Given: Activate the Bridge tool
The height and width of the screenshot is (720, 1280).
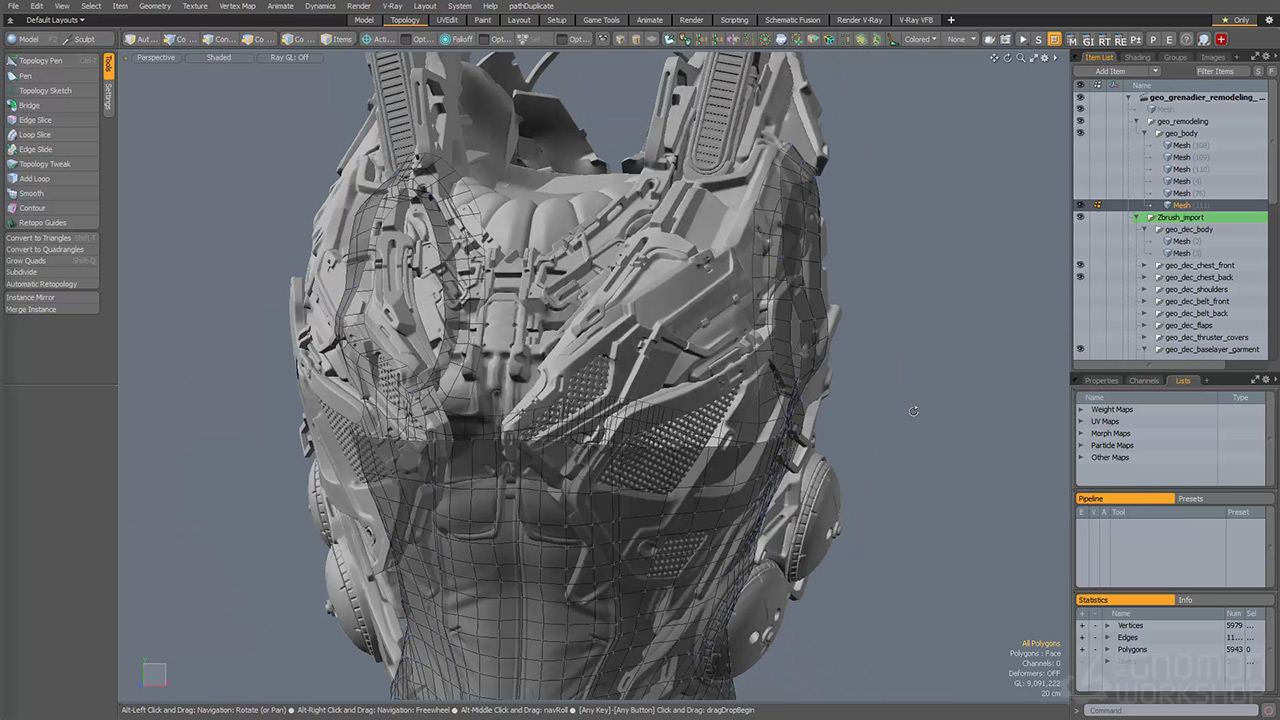Looking at the screenshot, I should 29,105.
